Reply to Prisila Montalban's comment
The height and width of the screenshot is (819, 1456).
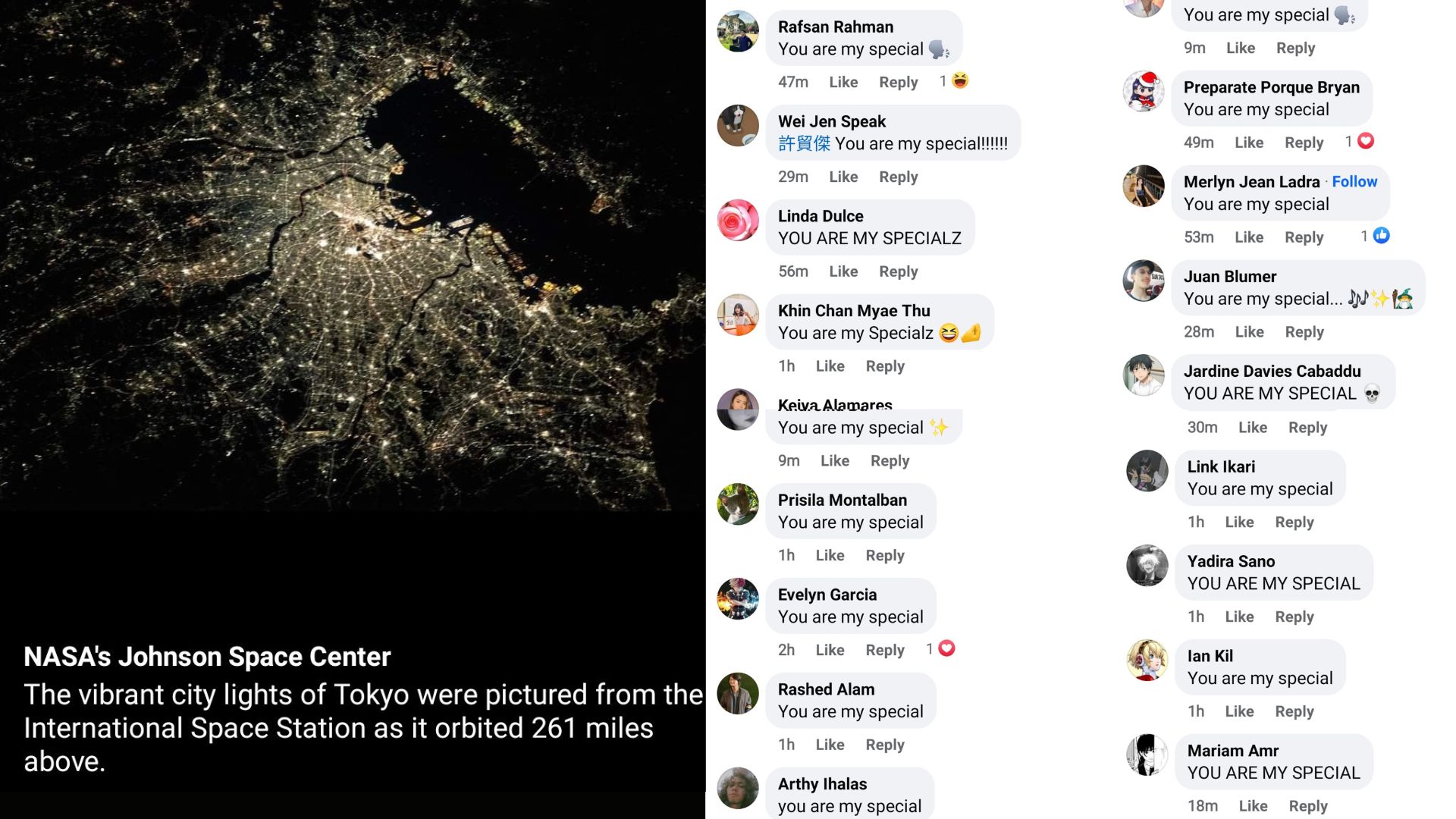tap(885, 556)
